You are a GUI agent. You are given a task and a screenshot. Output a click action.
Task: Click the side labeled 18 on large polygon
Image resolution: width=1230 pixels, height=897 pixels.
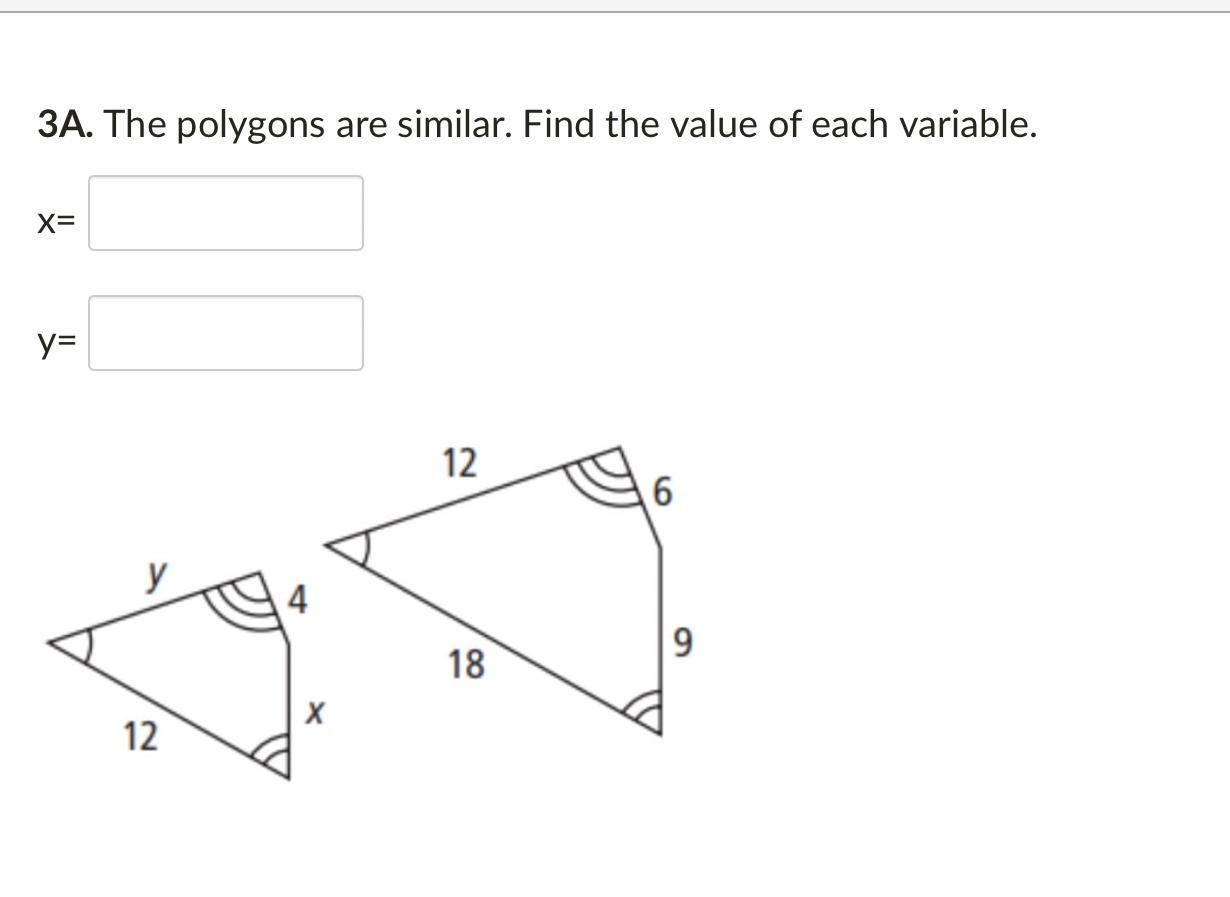pyautogui.click(x=466, y=663)
